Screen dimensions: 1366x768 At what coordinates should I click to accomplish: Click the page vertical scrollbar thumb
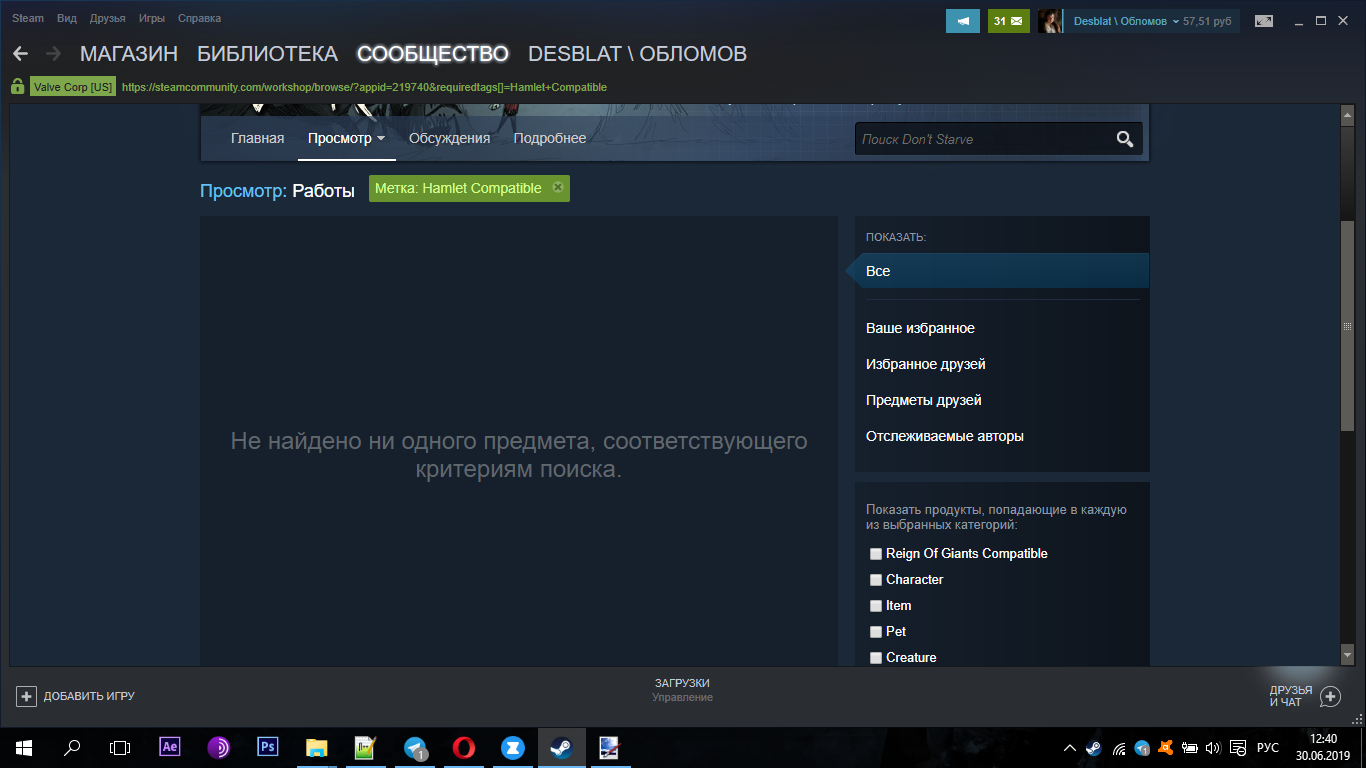tap(1347, 325)
